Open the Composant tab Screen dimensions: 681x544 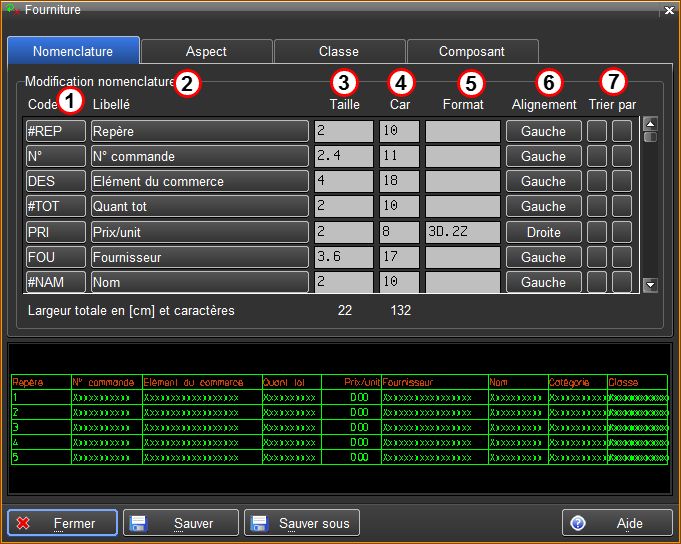point(471,51)
